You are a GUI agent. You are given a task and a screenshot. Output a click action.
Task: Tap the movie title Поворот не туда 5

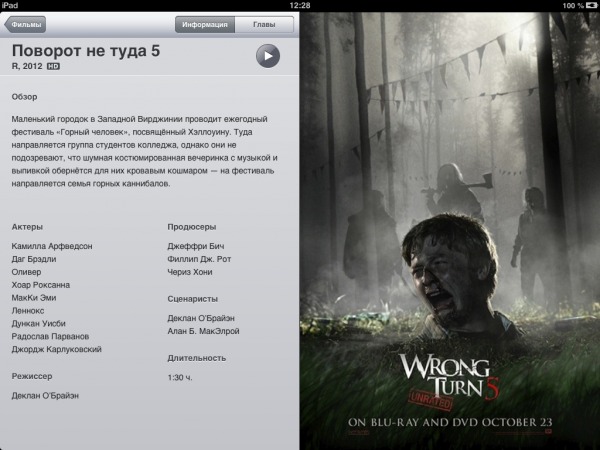pyautogui.click(x=86, y=51)
